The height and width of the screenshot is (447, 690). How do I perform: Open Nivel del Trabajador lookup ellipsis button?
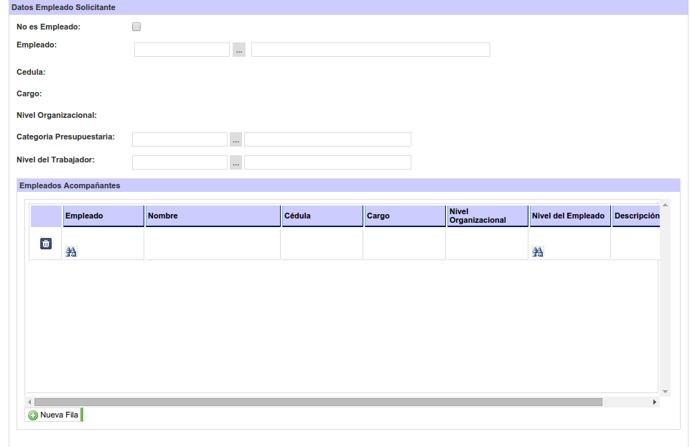236,162
